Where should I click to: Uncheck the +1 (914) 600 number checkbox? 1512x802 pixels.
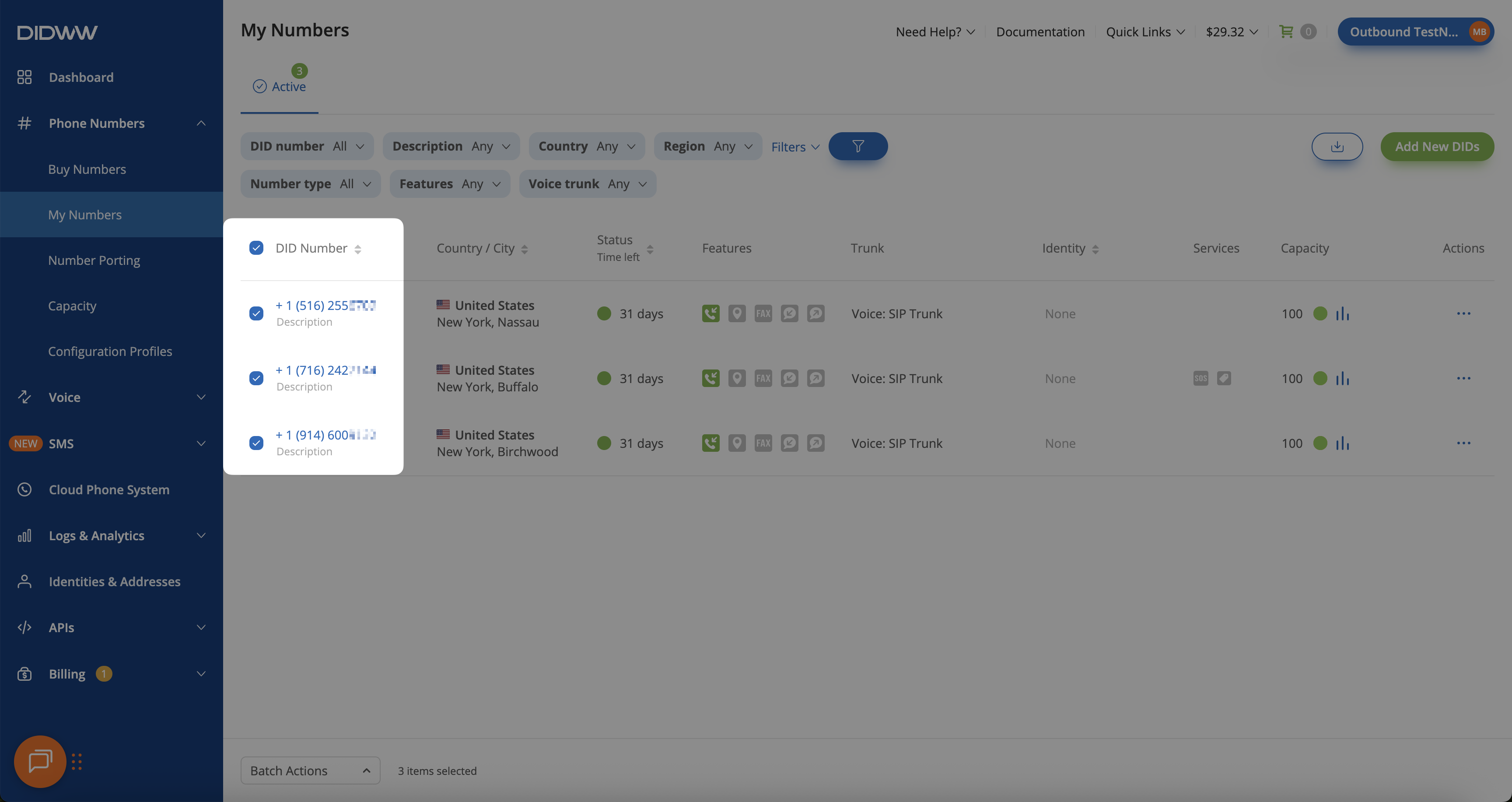(x=256, y=443)
